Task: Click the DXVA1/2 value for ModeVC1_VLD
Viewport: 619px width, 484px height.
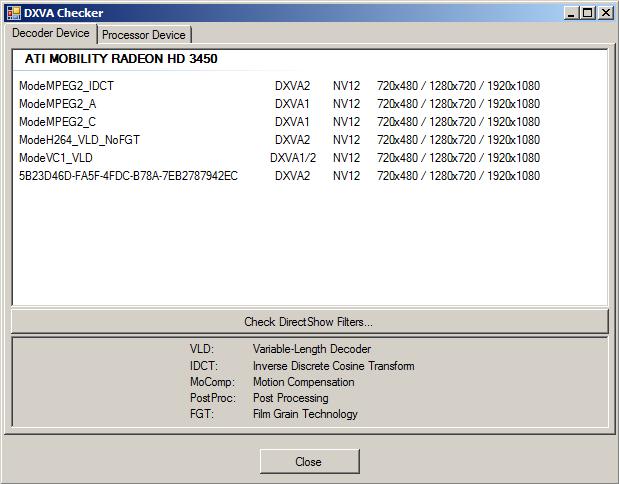Action: [292, 158]
